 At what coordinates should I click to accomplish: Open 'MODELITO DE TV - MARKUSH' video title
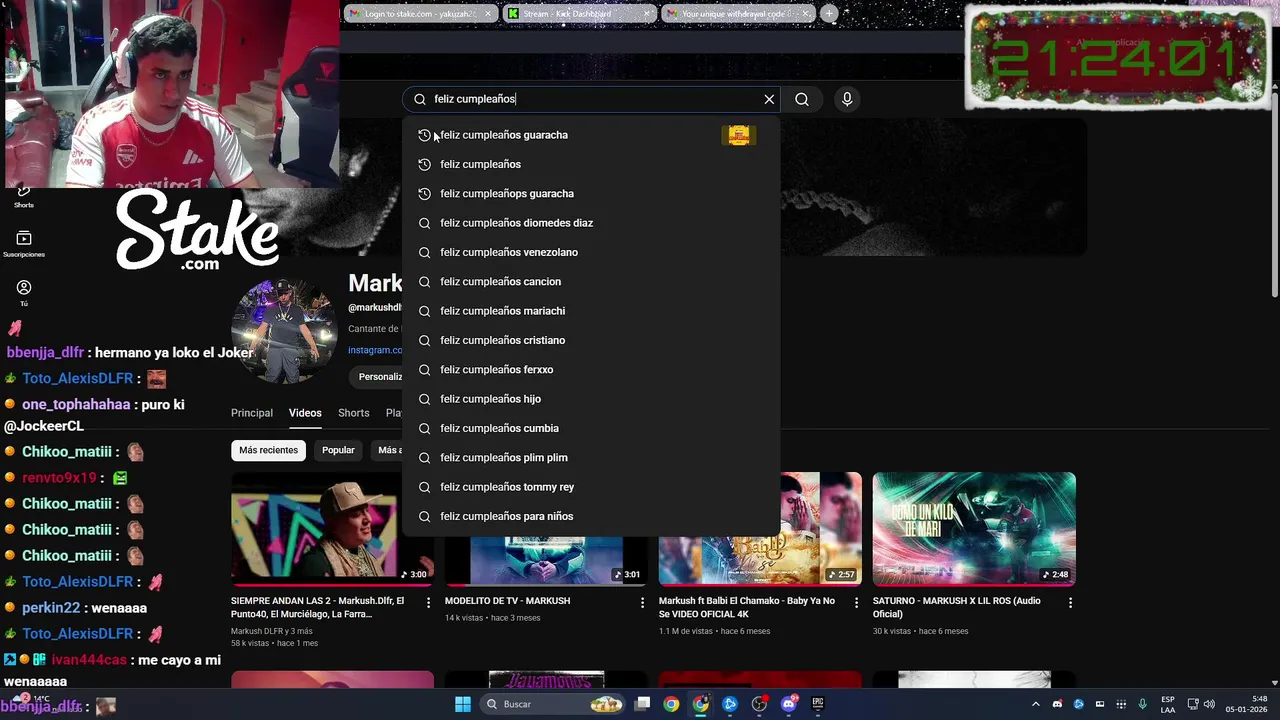(508, 601)
